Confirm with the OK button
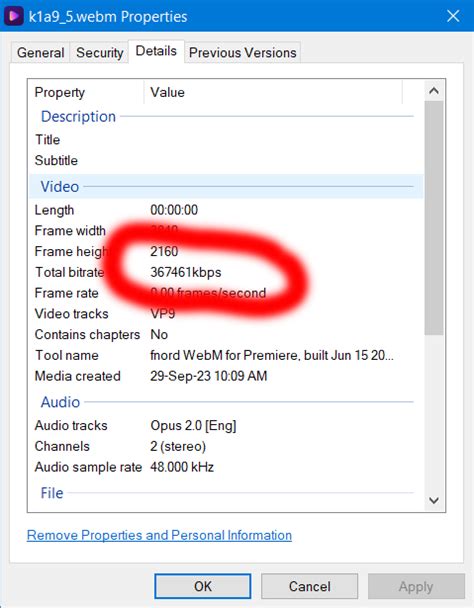 pyautogui.click(x=202, y=586)
